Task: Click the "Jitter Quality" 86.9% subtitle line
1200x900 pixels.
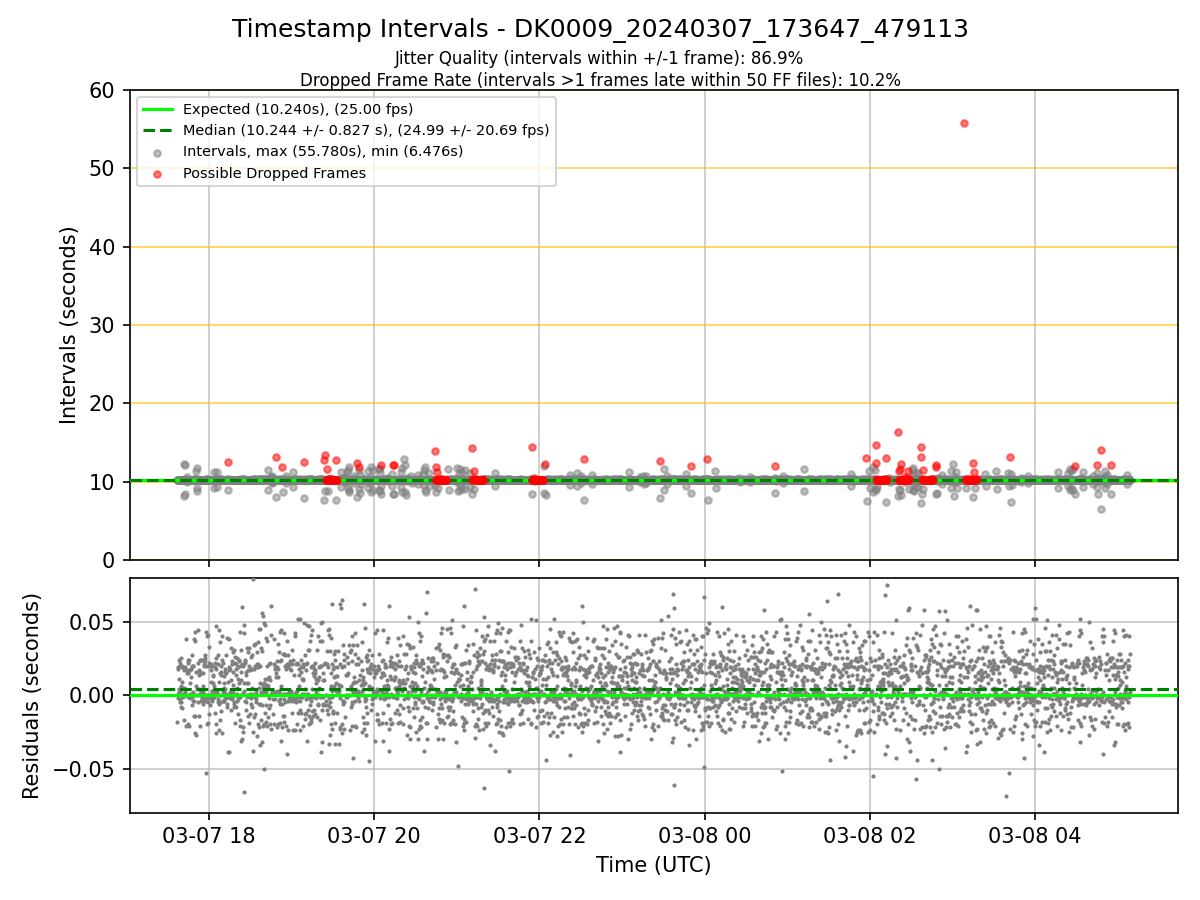Action: pyautogui.click(x=599, y=58)
